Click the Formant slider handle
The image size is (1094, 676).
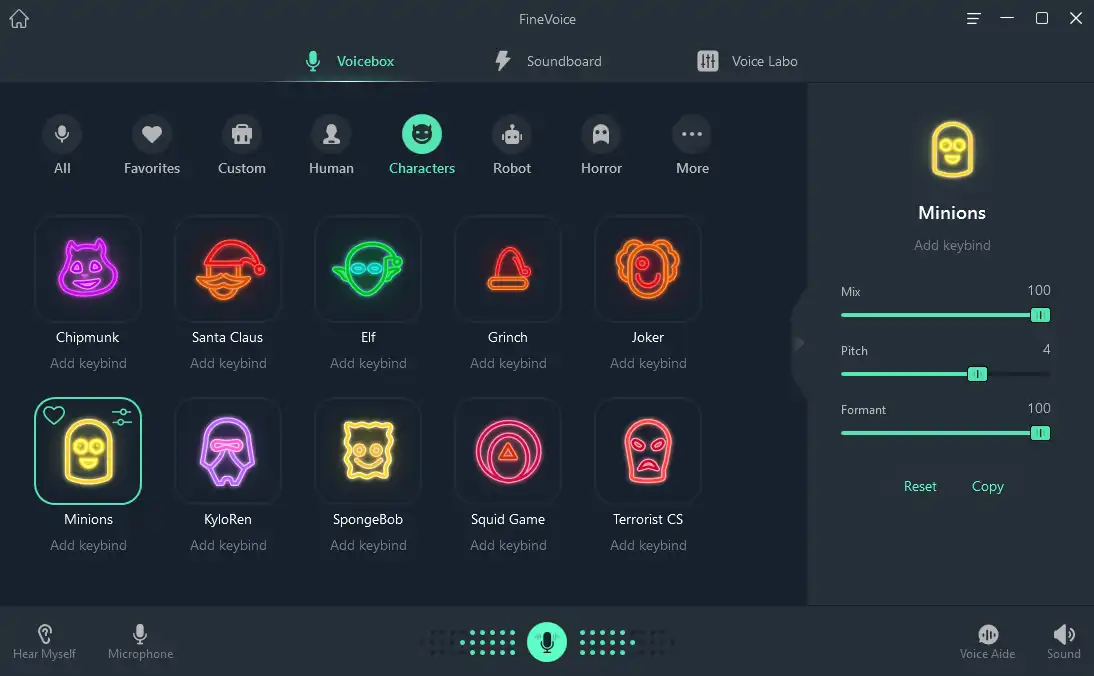pyautogui.click(x=1040, y=433)
